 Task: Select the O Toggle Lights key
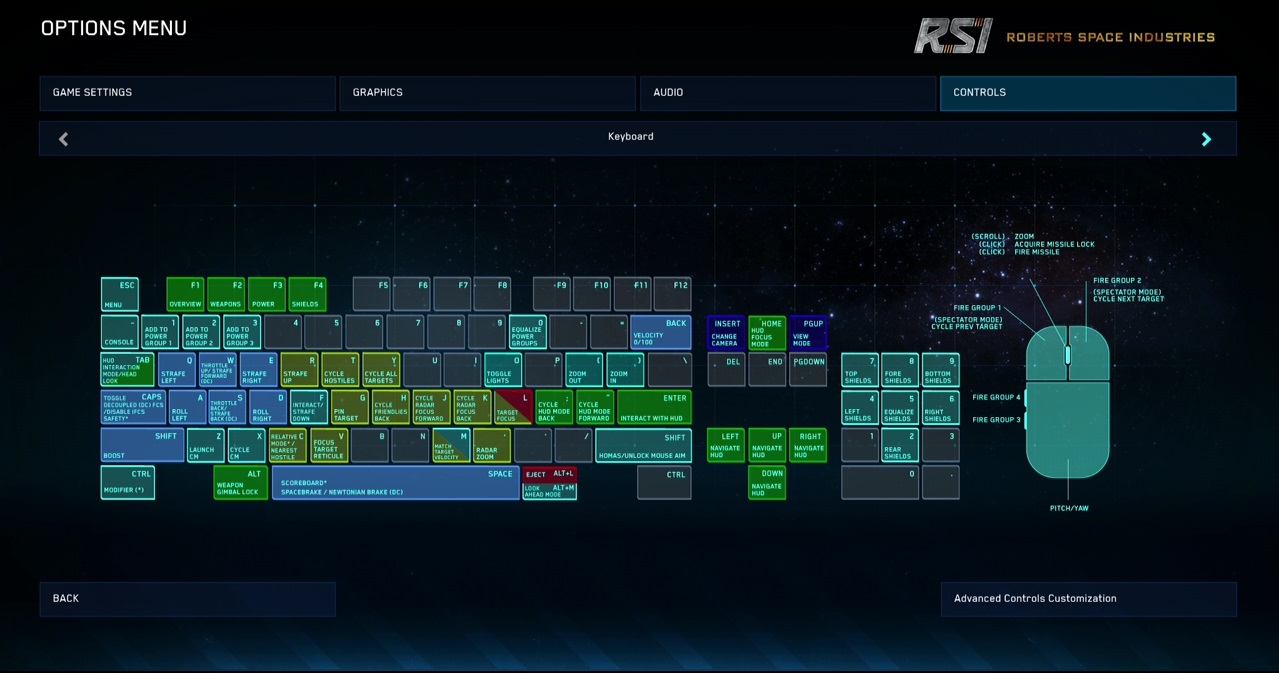pyautogui.click(x=502, y=370)
